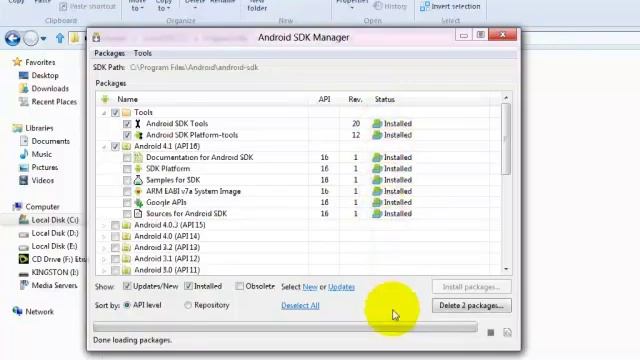
Task: Click the ARM EABI v7a System Image icon
Action: pos(138,191)
